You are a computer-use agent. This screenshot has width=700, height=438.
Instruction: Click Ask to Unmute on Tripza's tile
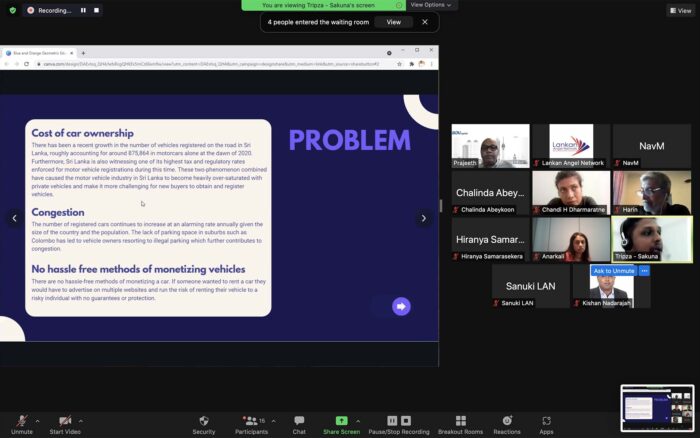pos(614,271)
